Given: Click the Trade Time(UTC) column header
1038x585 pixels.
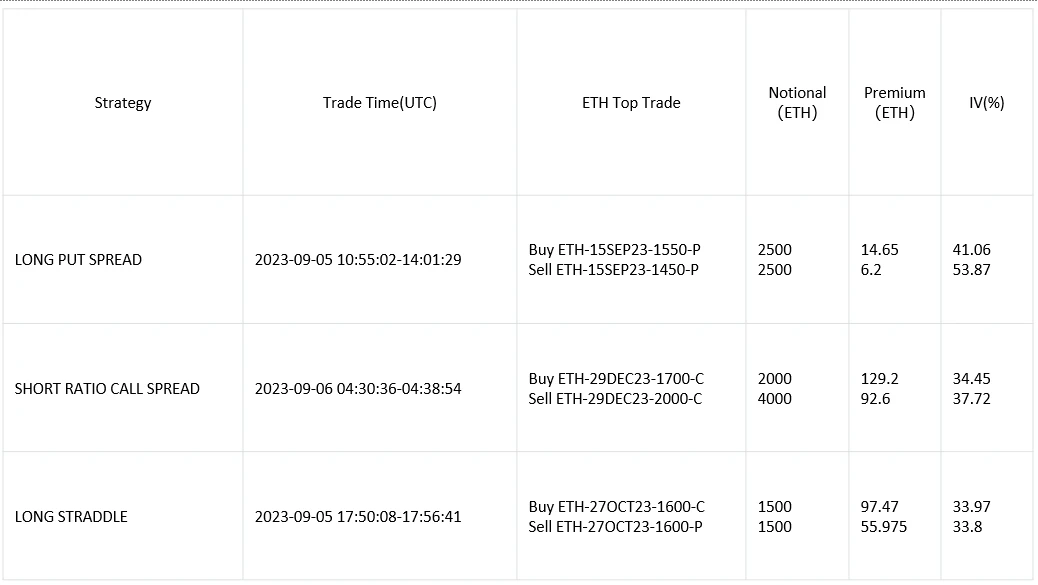Looking at the screenshot, I should click(x=379, y=103).
